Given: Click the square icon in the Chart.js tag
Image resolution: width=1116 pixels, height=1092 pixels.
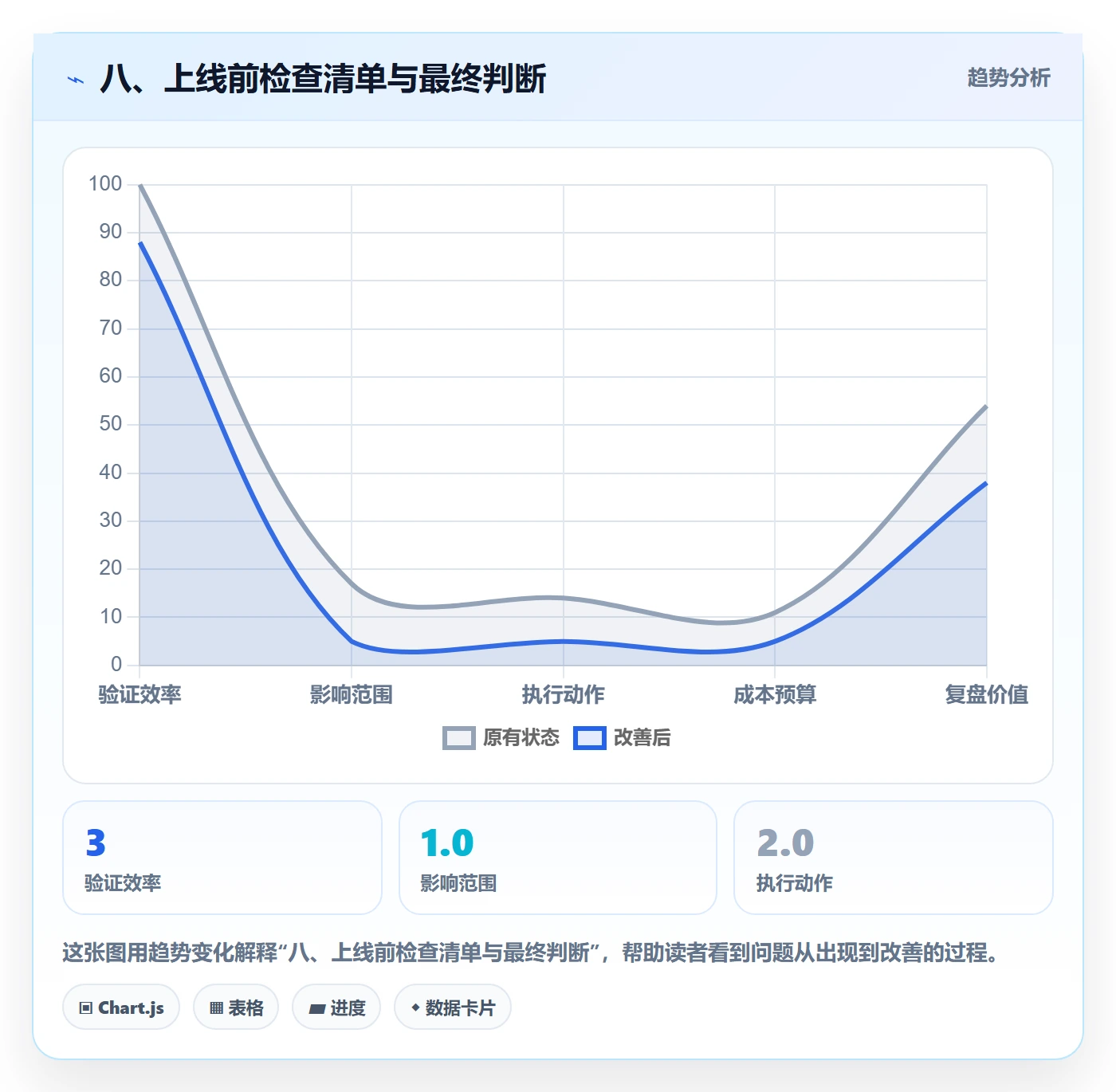Looking at the screenshot, I should 86,1008.
